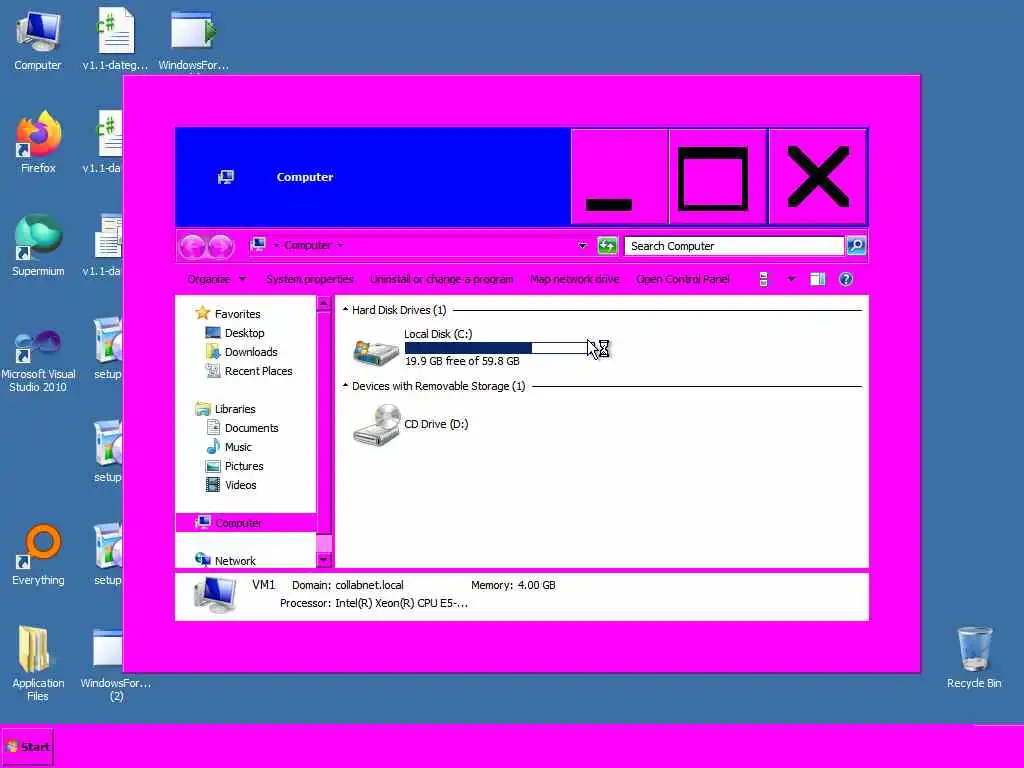Screen dimensions: 1024x768
Task: Click arrow after Computer in breadcrumb
Action: pos(340,246)
